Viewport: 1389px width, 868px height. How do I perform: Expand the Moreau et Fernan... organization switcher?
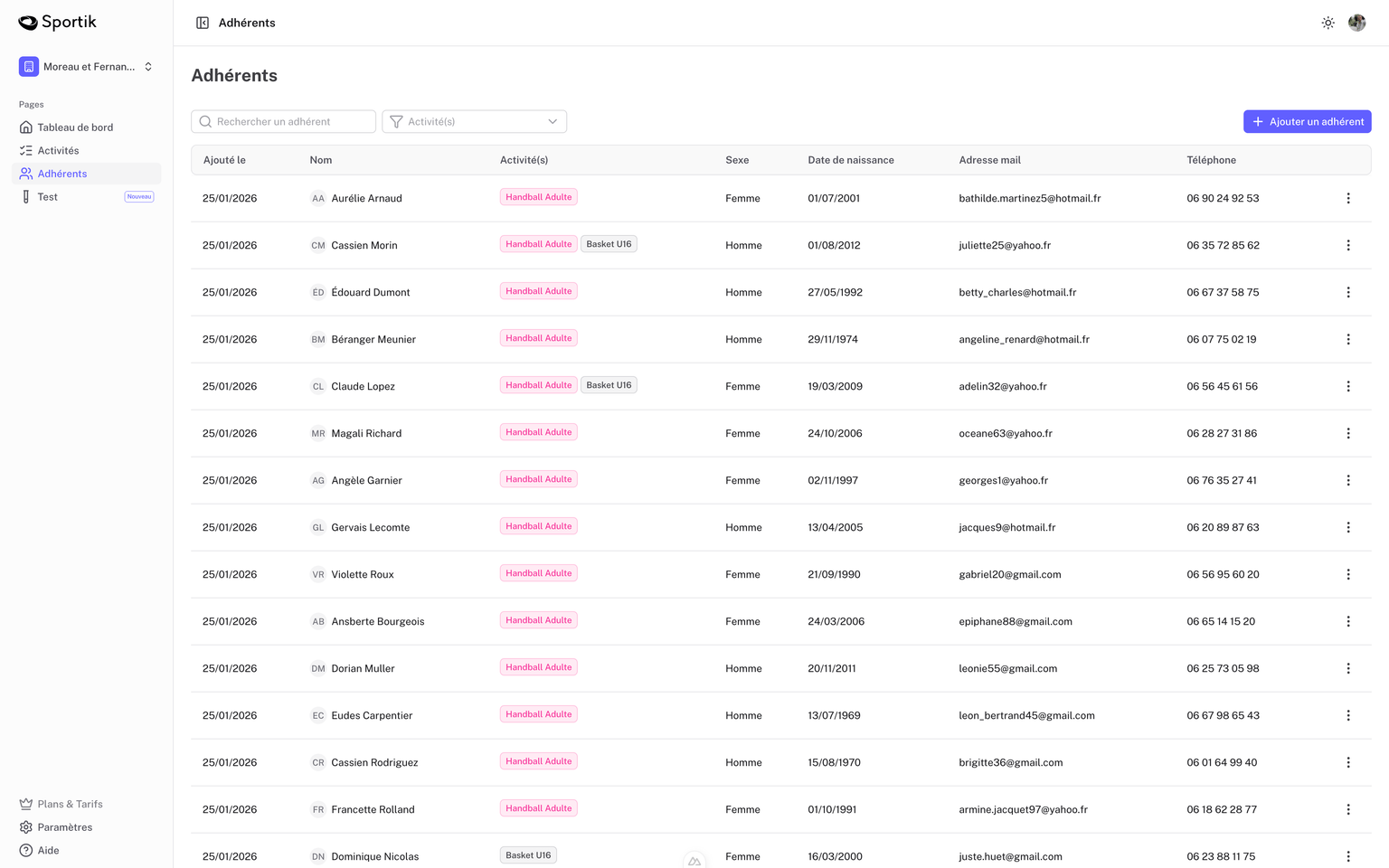click(86, 67)
